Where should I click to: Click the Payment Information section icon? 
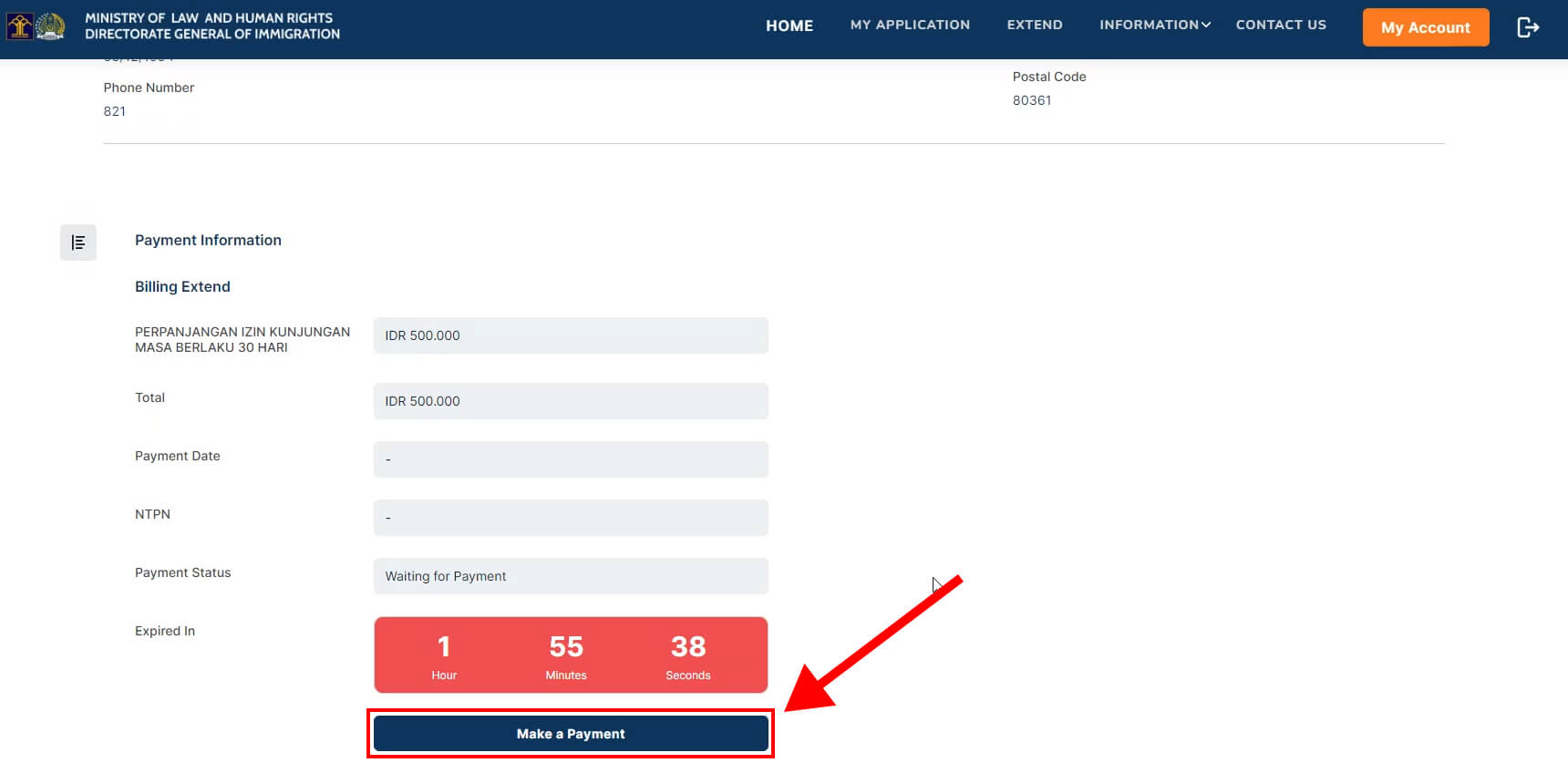coord(78,242)
